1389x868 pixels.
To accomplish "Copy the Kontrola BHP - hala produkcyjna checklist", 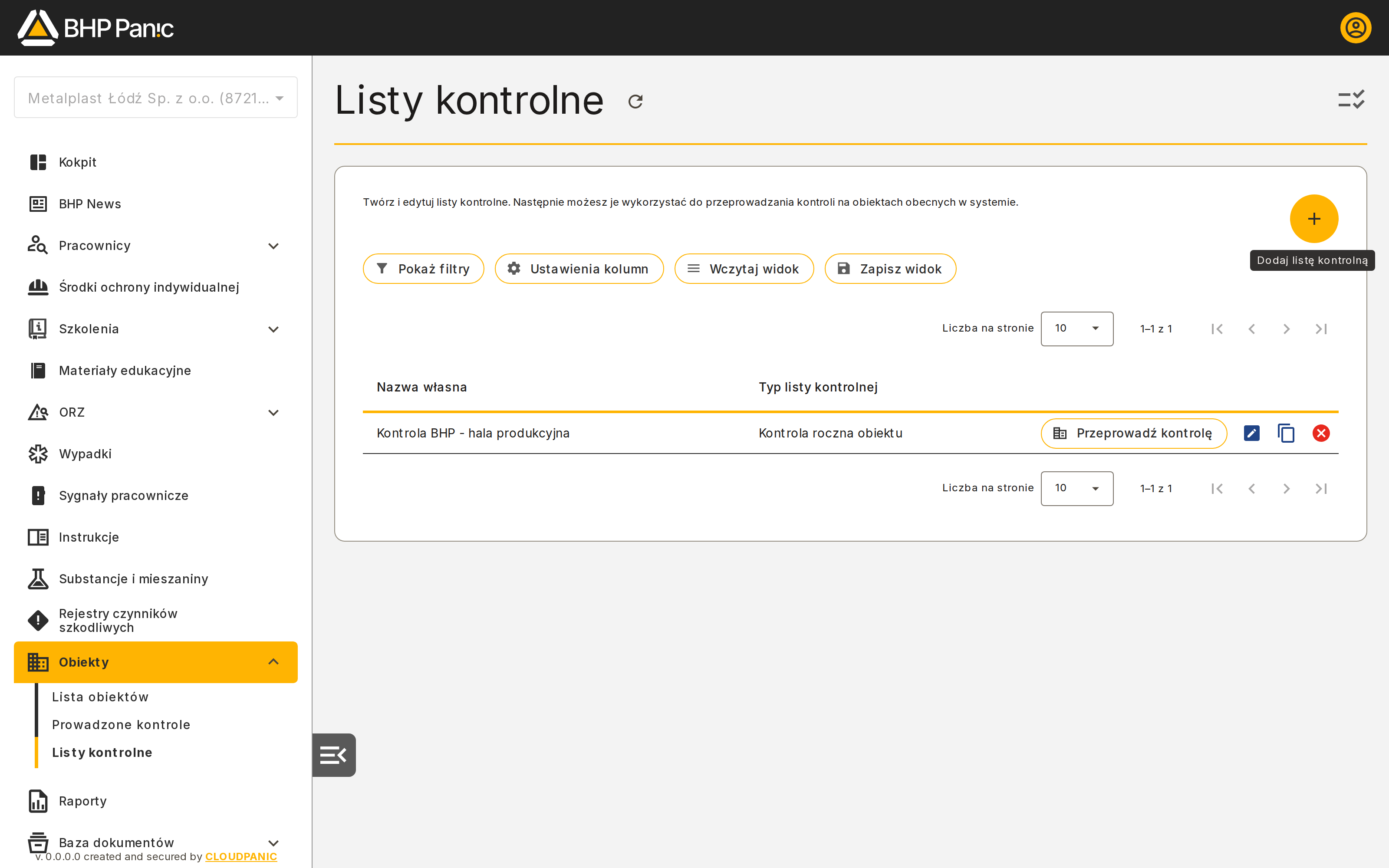I will (x=1286, y=433).
